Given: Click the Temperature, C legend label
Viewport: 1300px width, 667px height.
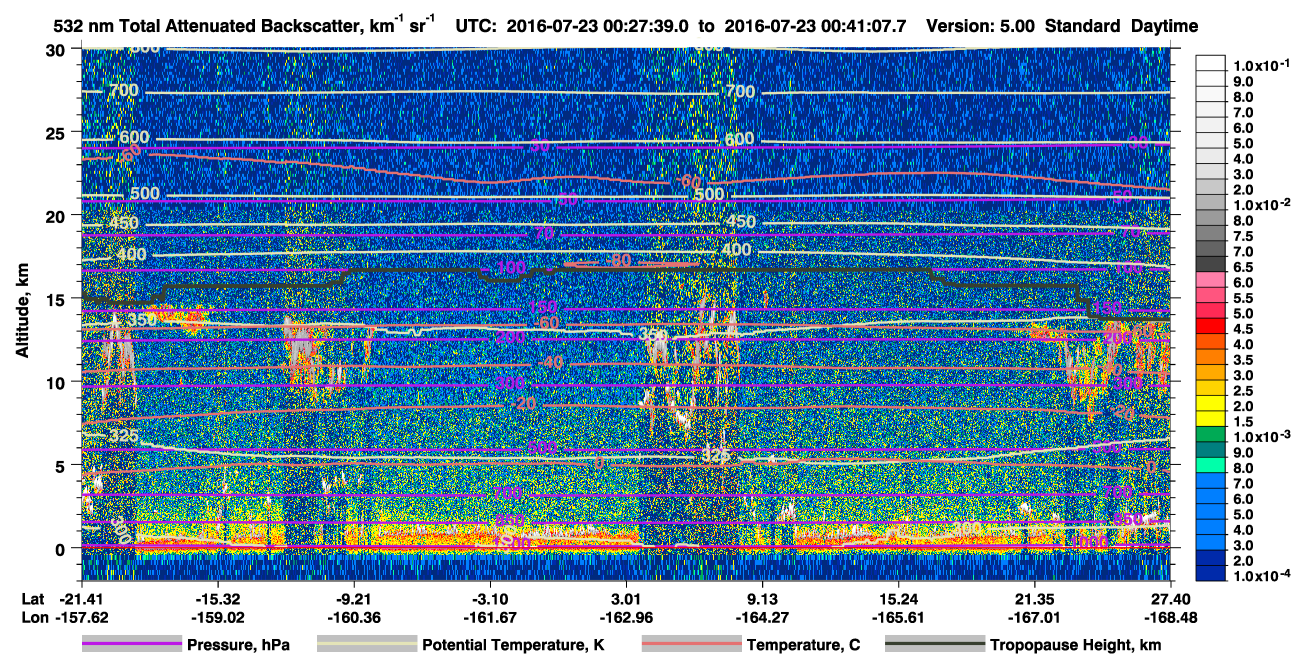Looking at the screenshot, I should [803, 646].
